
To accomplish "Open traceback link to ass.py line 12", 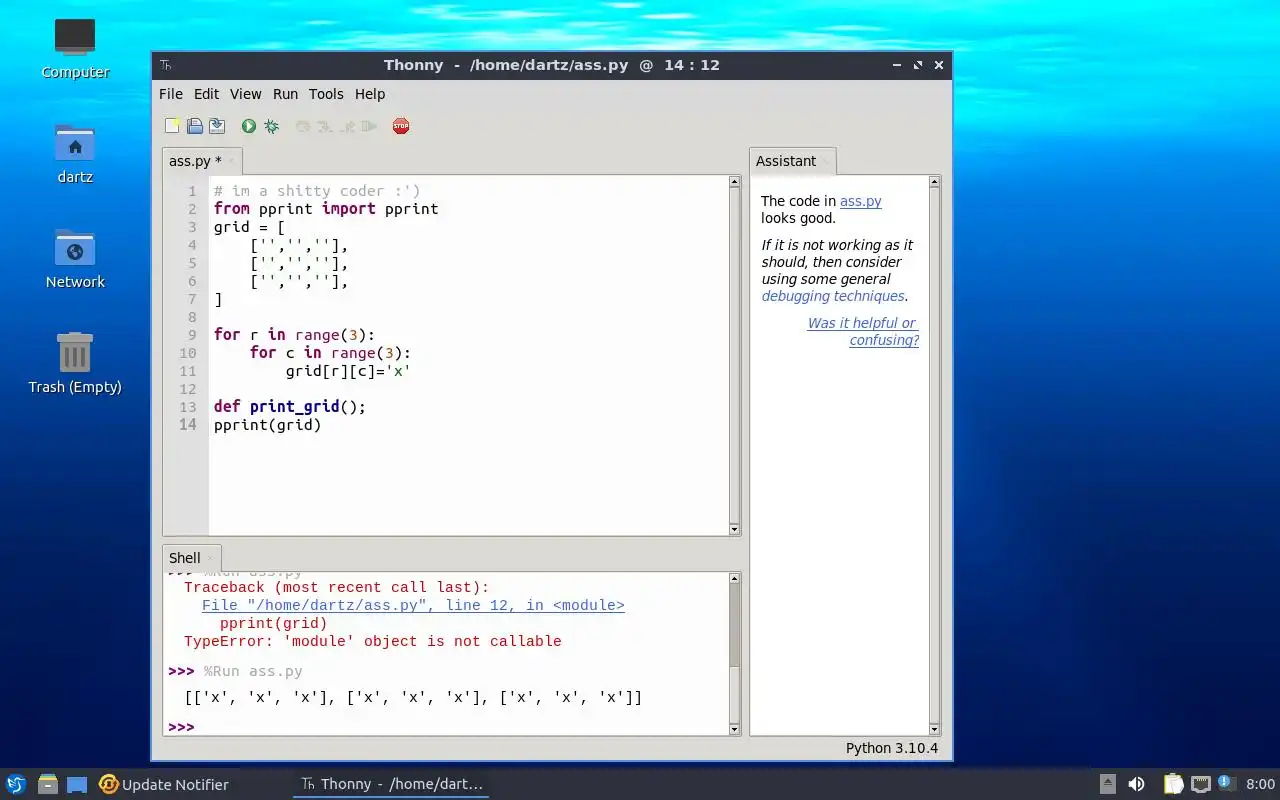I will click(413, 605).
